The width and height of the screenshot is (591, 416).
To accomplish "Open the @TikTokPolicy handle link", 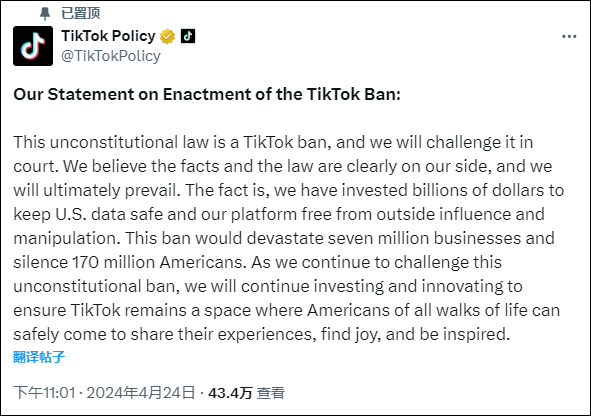I will point(111,56).
